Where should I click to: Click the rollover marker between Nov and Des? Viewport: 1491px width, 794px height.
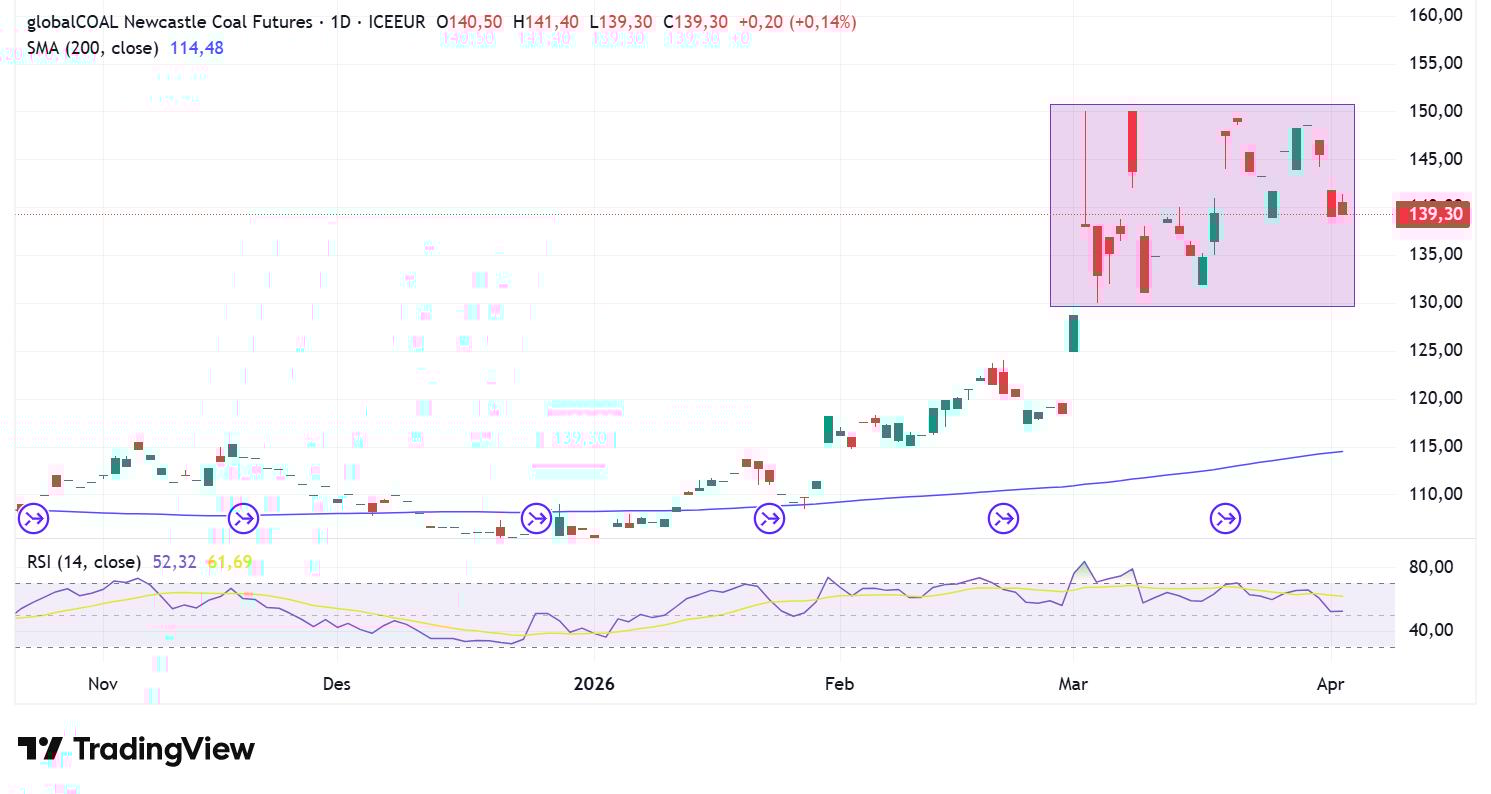pyautogui.click(x=244, y=518)
